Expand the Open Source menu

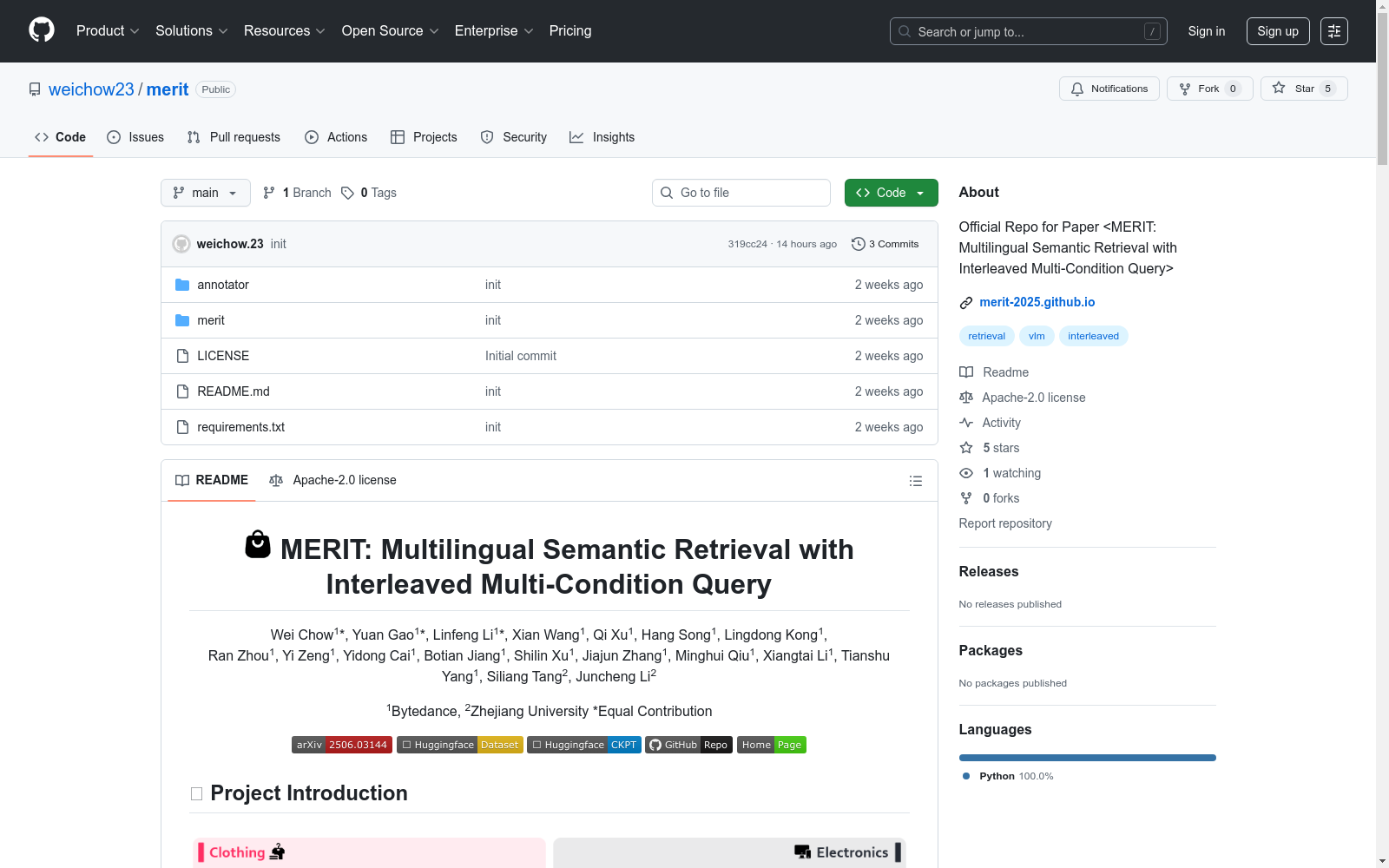(x=391, y=31)
